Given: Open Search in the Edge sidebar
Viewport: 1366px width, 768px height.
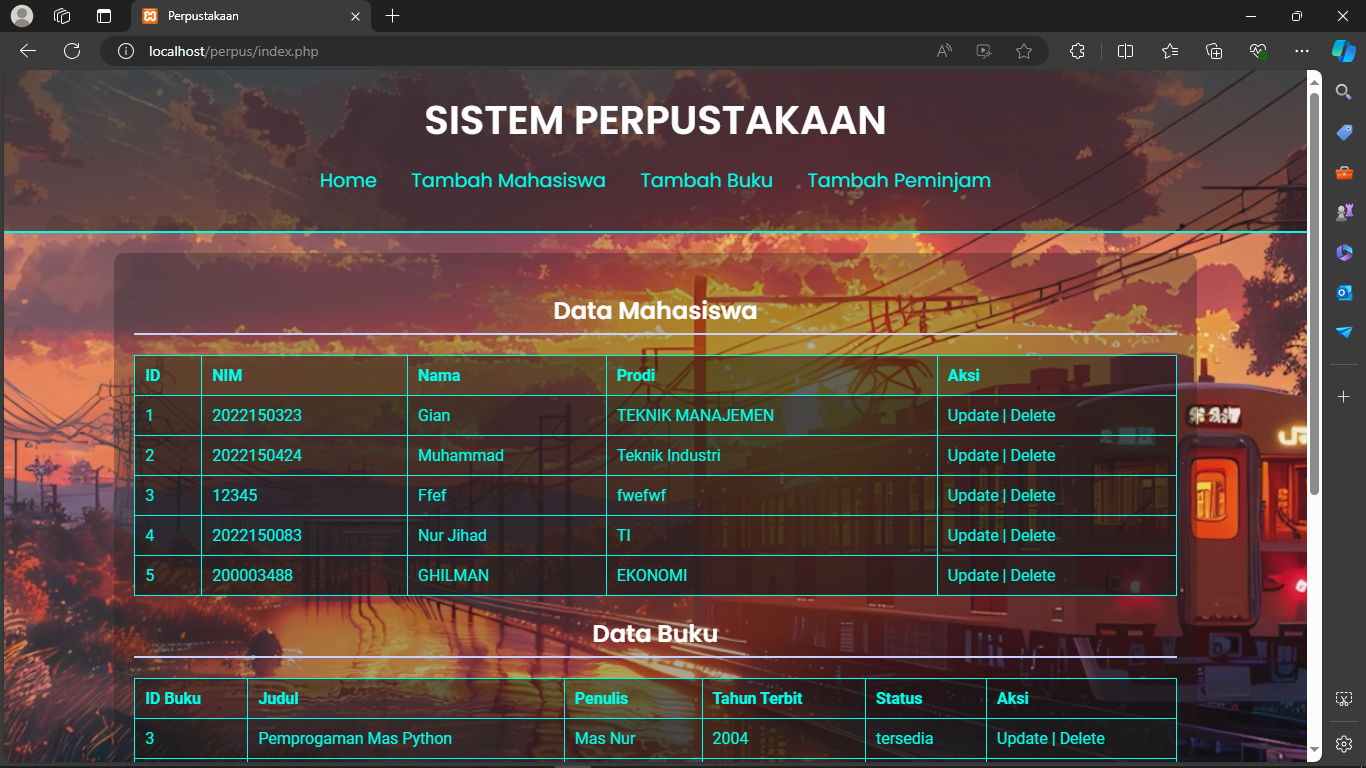Looking at the screenshot, I should [x=1344, y=92].
